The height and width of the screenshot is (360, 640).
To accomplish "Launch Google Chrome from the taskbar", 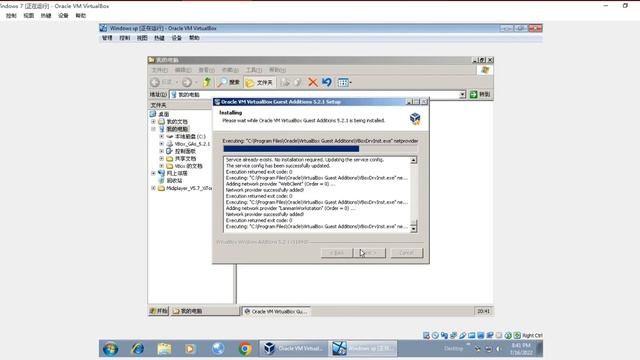I will (x=245, y=349).
